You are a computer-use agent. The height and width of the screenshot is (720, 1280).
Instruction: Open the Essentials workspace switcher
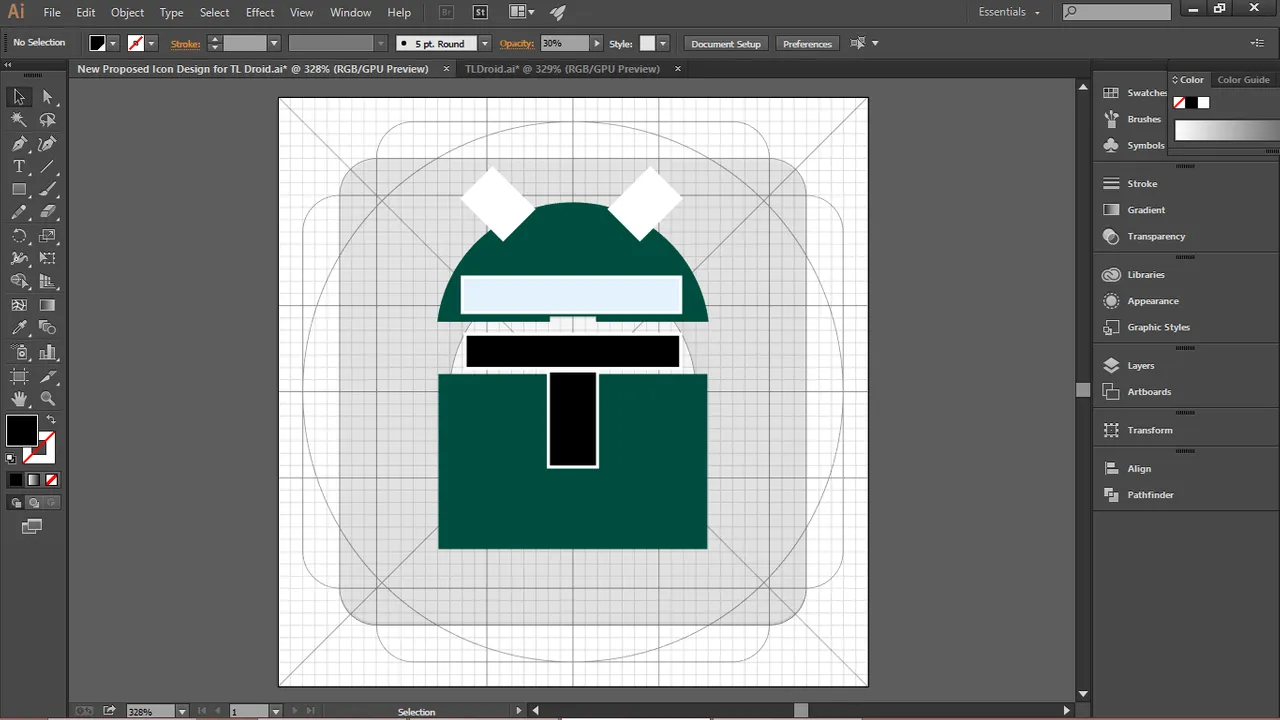pyautogui.click(x=1009, y=12)
